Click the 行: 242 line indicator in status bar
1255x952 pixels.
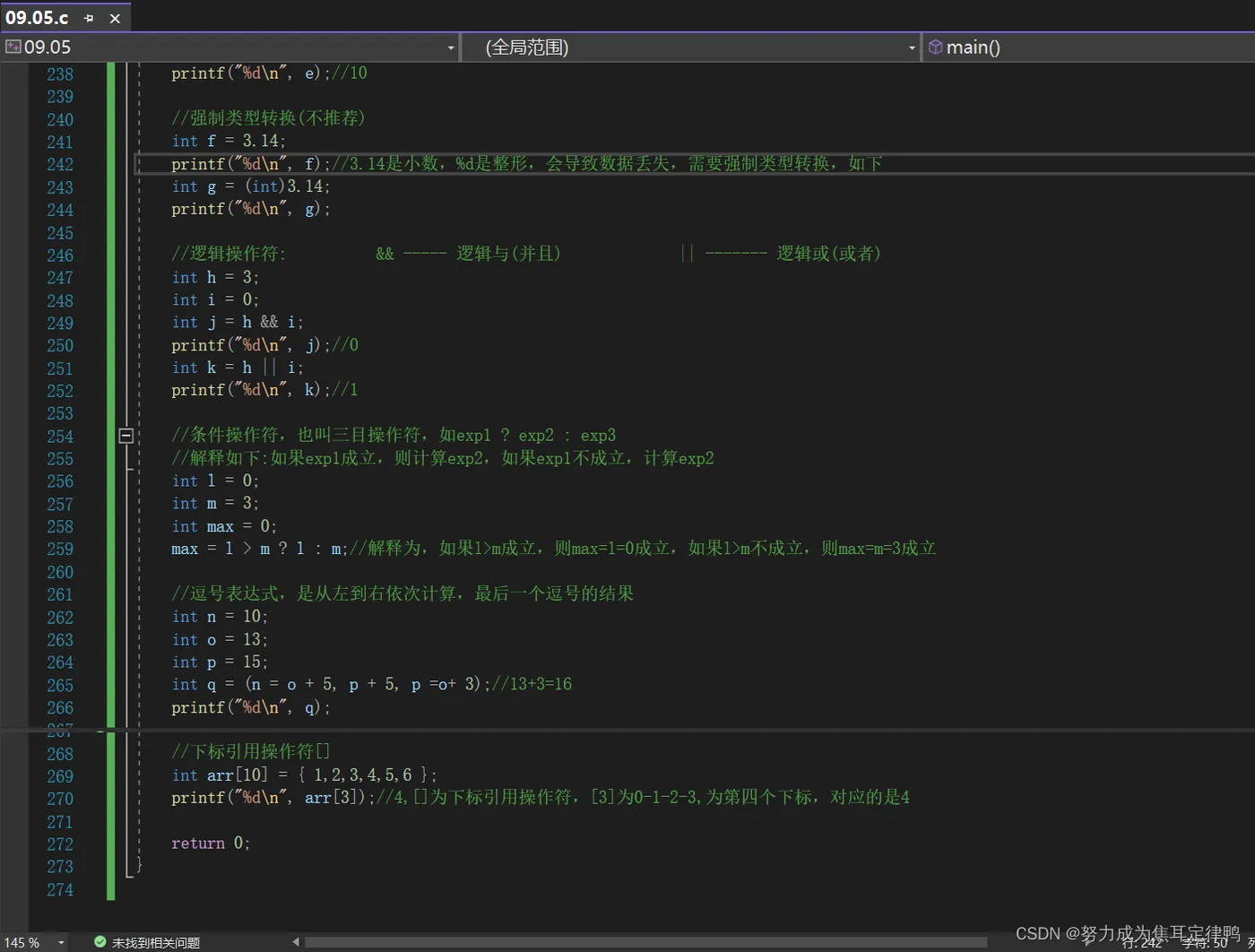click(1142, 943)
